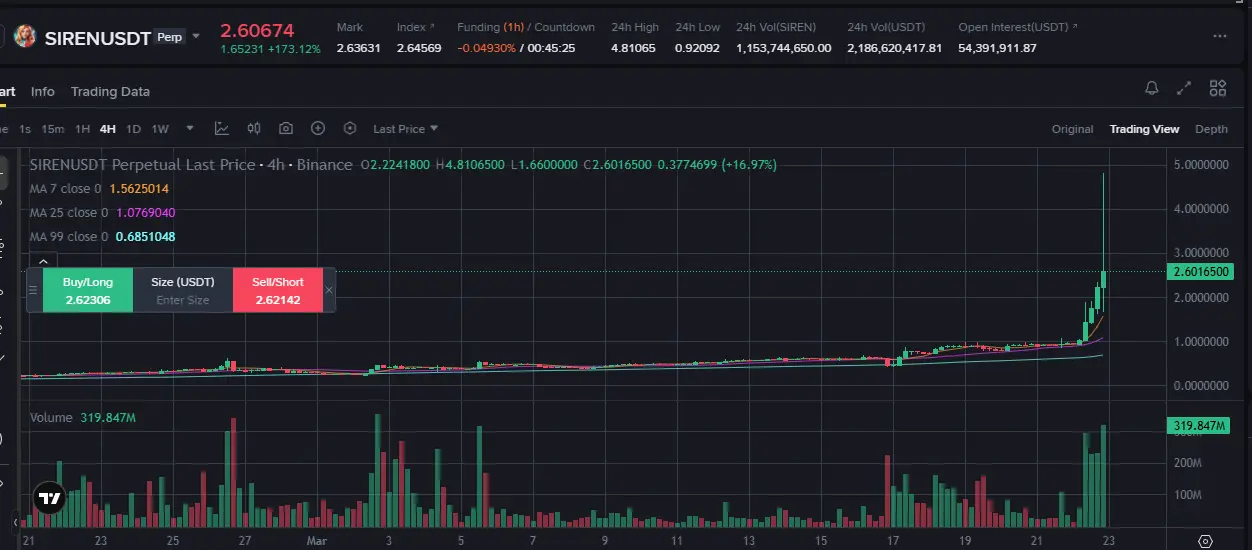
Task: Click the Volume 319.847M legend
Action: coord(82,417)
